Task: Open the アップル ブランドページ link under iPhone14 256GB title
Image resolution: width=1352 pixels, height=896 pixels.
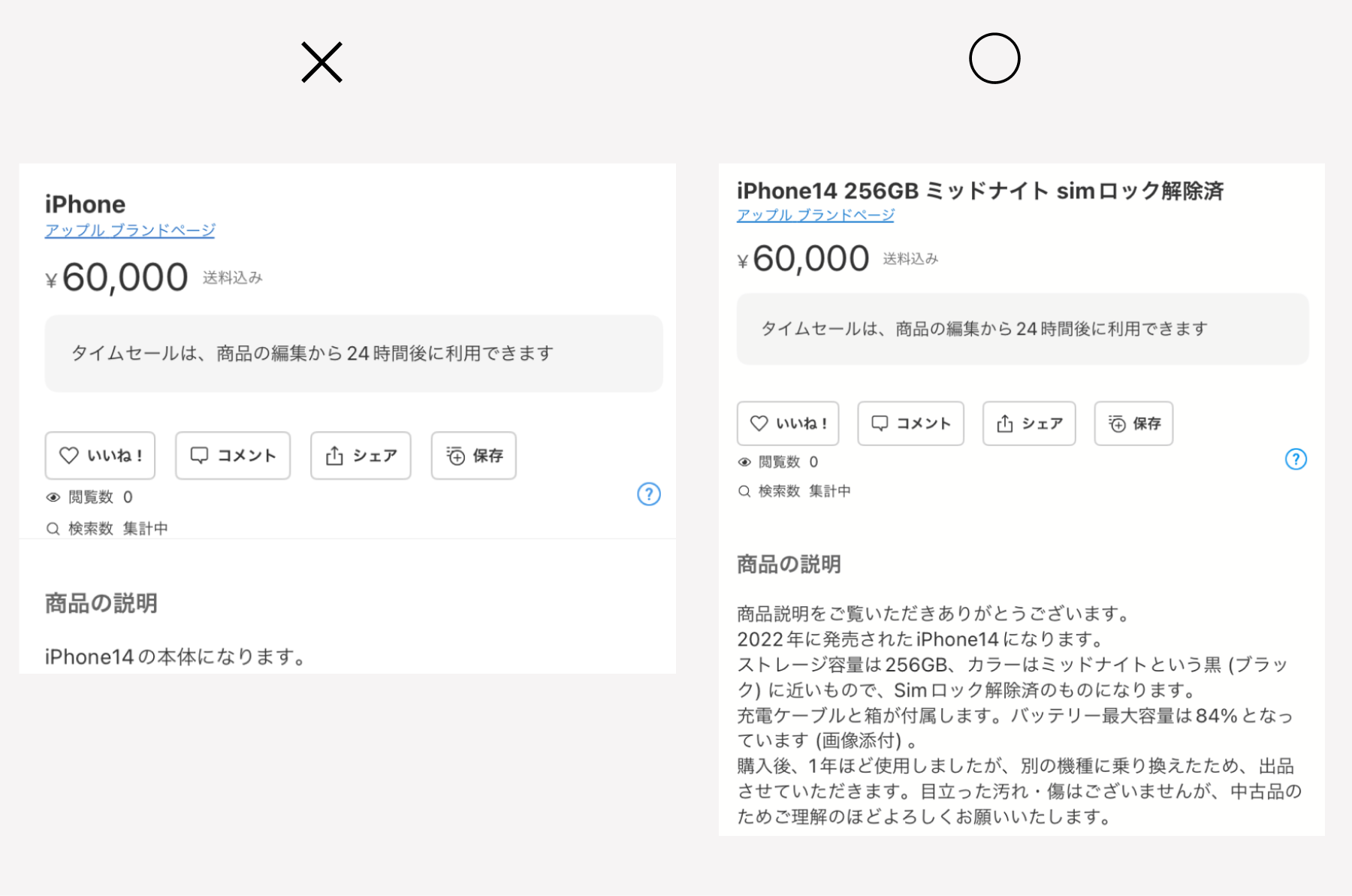Action: tap(816, 215)
